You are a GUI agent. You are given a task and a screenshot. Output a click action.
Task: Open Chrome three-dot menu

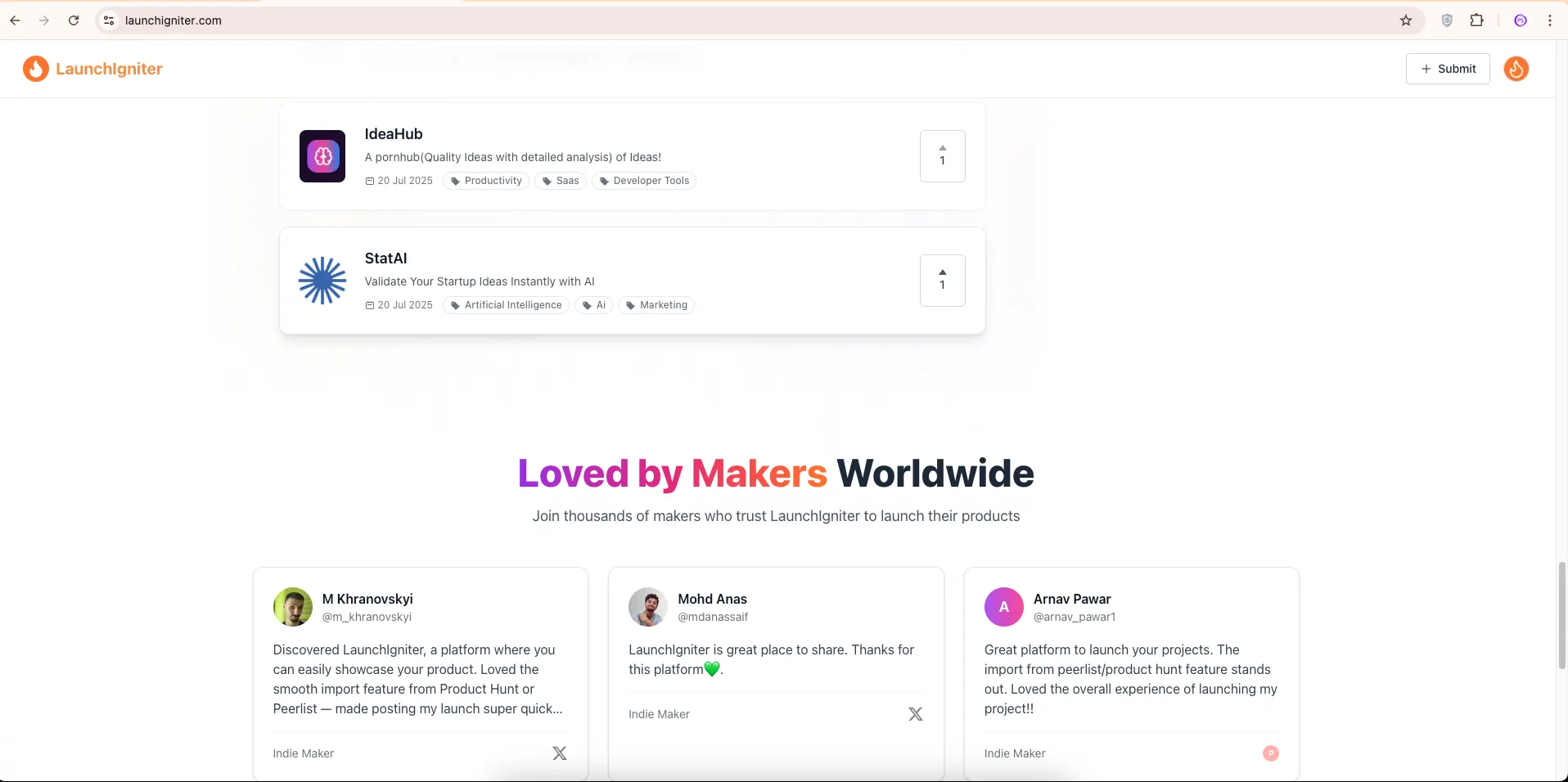pyautogui.click(x=1550, y=20)
